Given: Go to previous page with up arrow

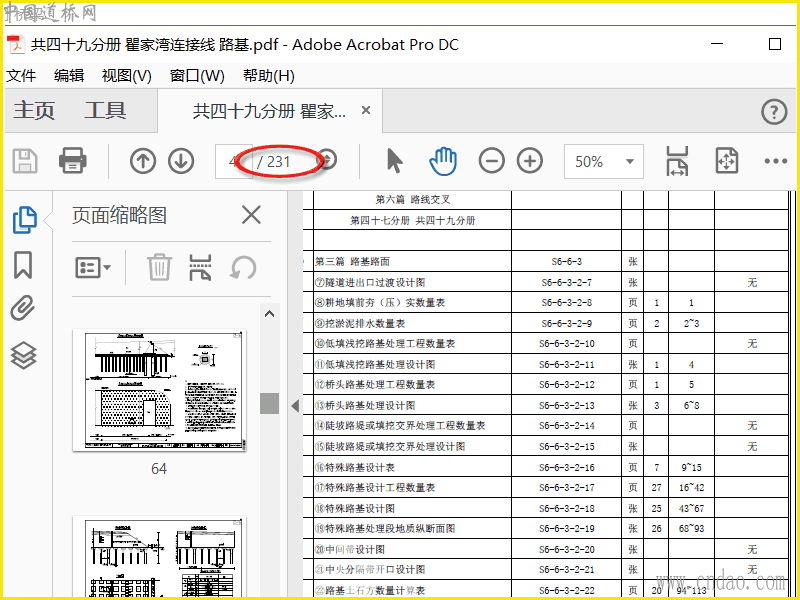Looking at the screenshot, I should coord(143,161).
